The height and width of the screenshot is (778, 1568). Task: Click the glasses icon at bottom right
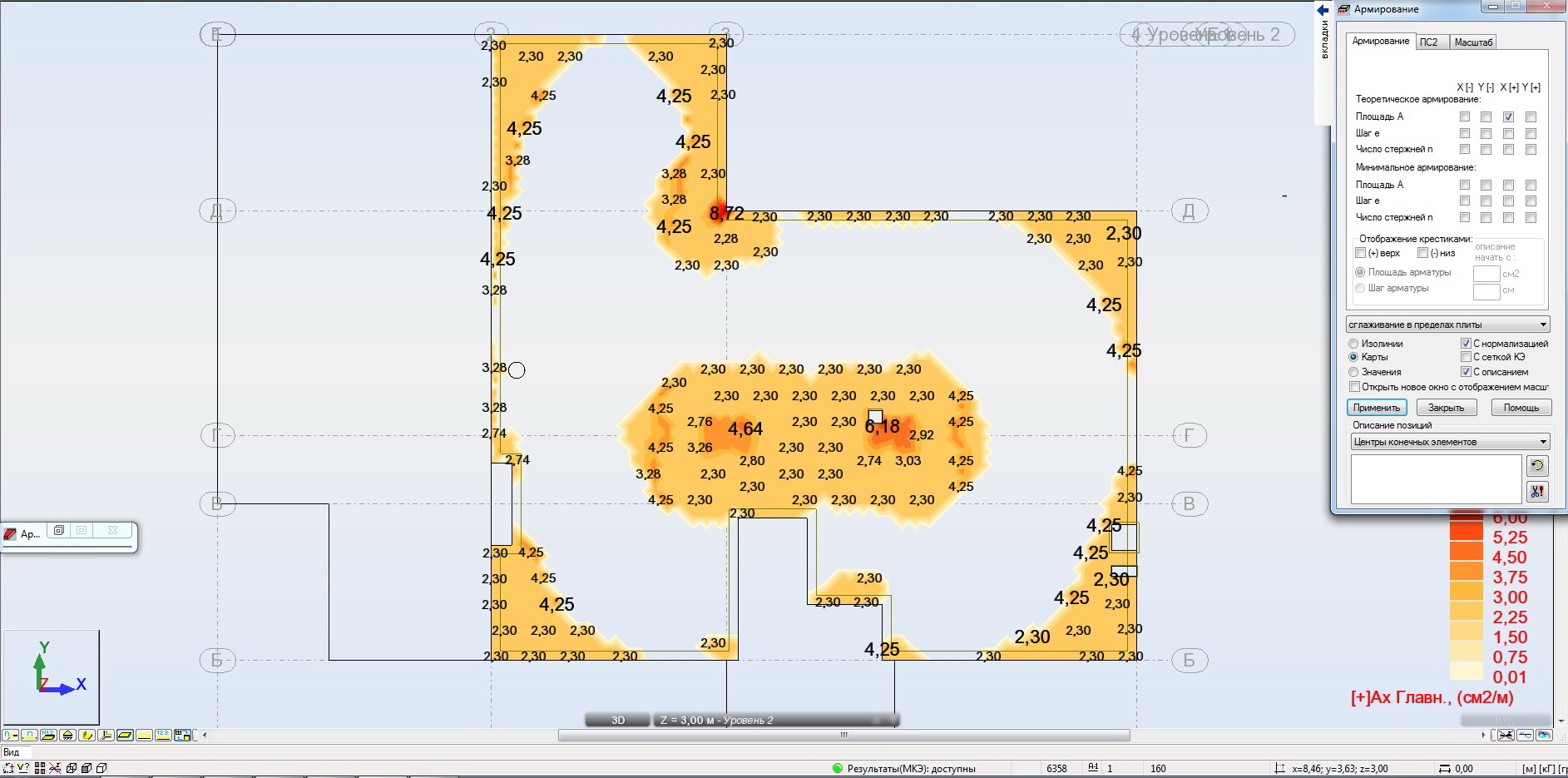point(1526,736)
